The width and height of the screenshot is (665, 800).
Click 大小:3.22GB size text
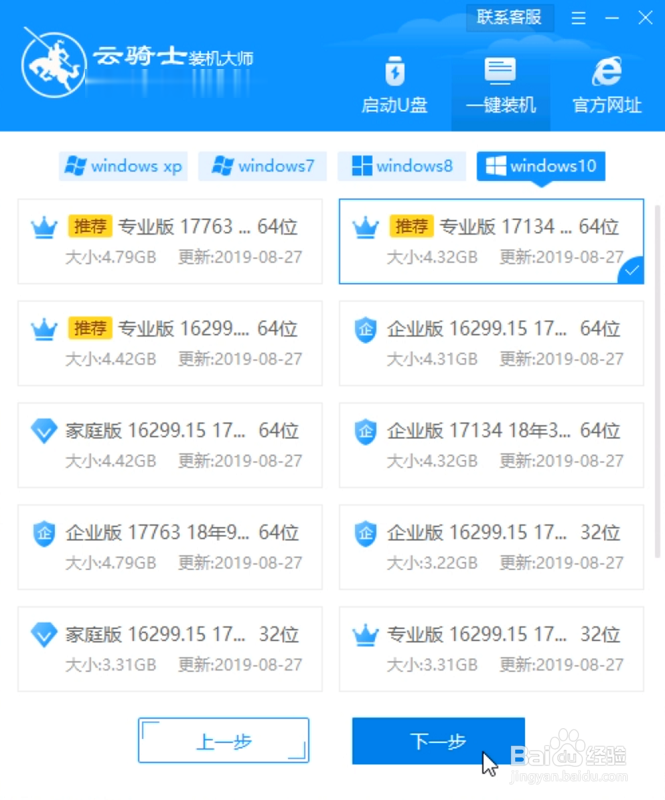[432, 563]
